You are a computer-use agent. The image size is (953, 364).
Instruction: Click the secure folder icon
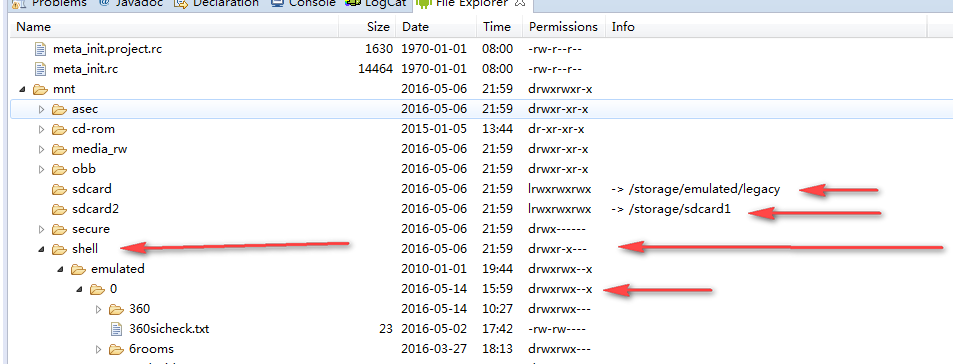59,229
